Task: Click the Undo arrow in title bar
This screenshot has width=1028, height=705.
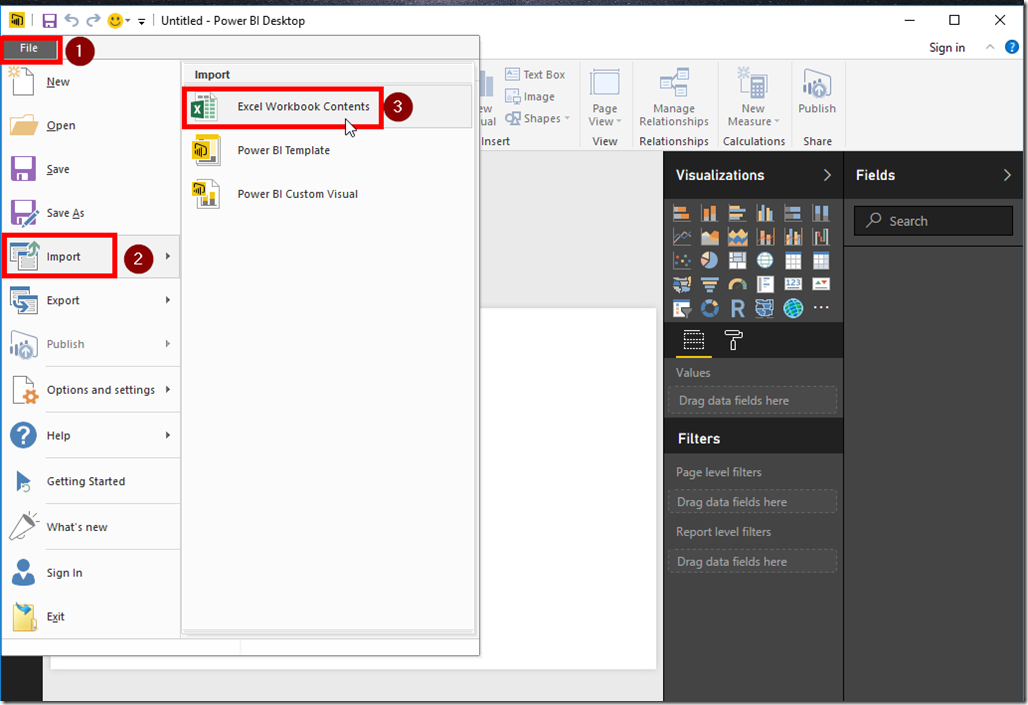Action: (71, 20)
